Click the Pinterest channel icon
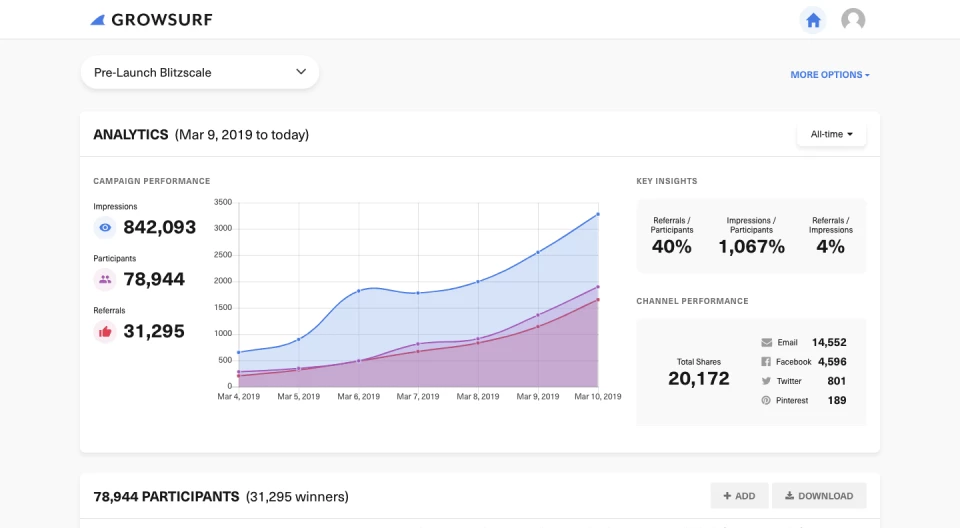The image size is (960, 528). tap(766, 400)
